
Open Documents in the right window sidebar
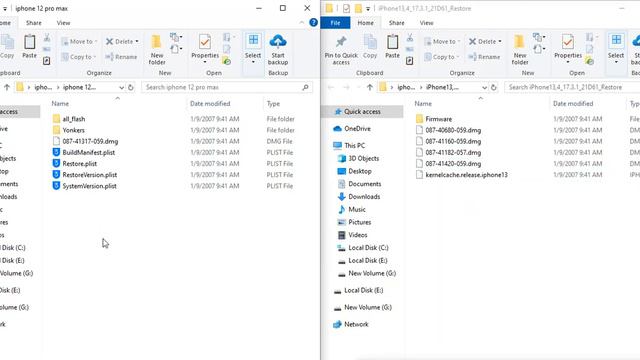click(364, 184)
